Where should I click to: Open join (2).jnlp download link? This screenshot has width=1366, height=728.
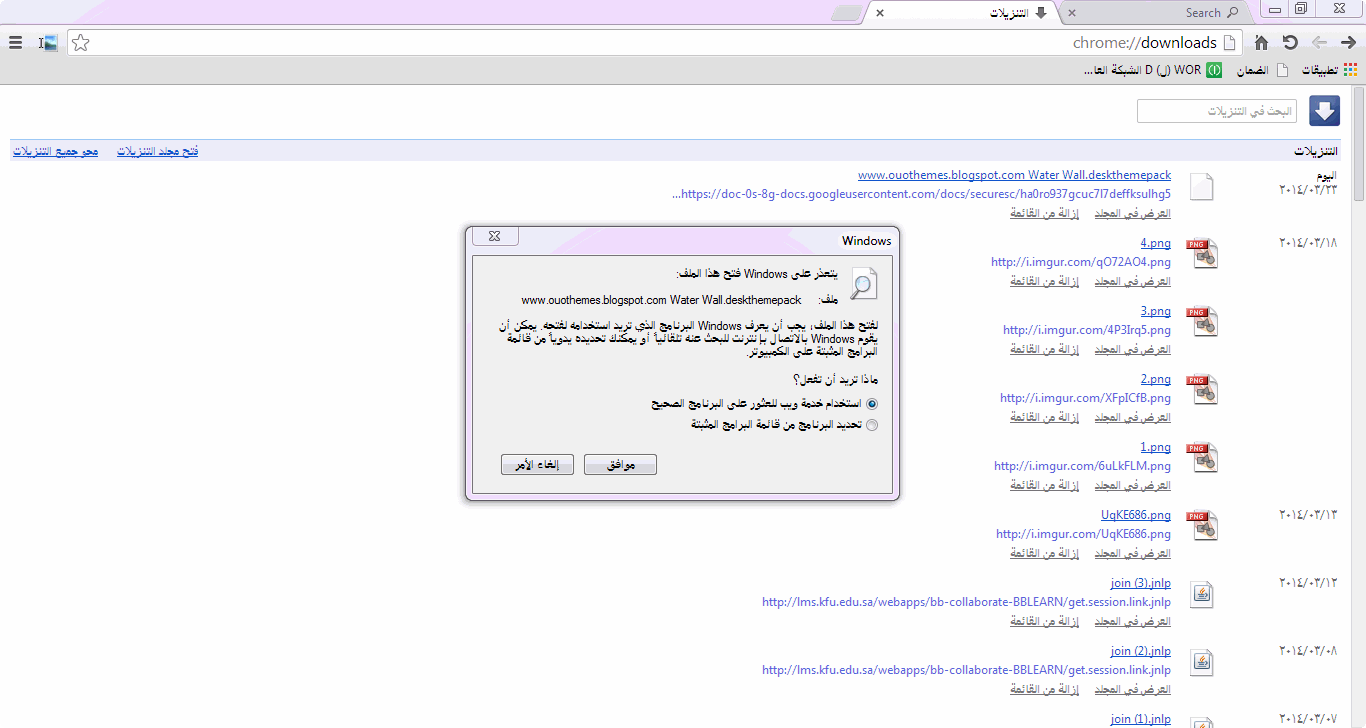pos(1141,651)
